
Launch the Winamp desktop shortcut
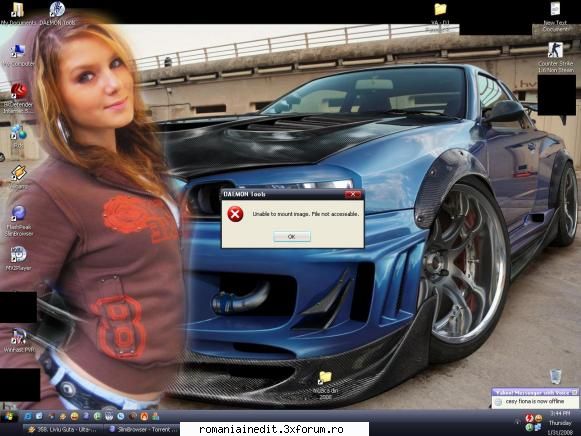[x=18, y=177]
